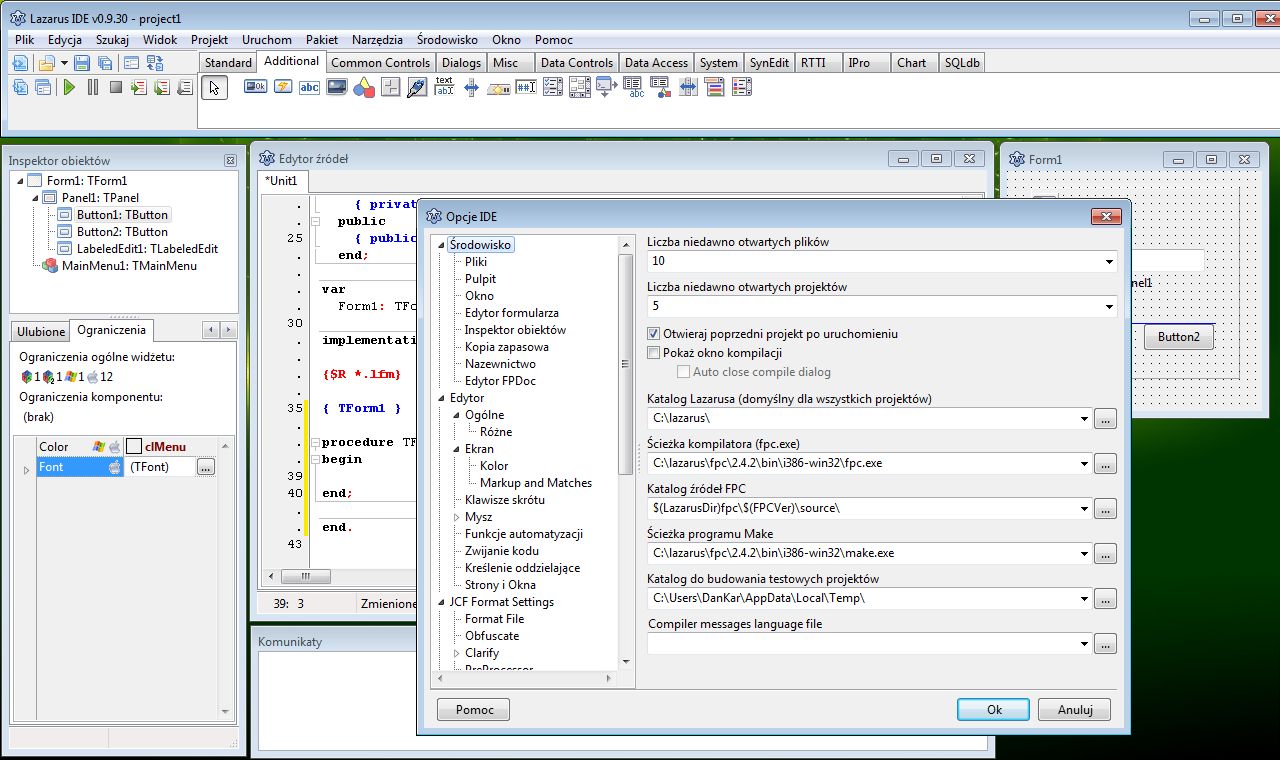The image size is (1280, 760).
Task: Select the TStaticText abc component
Action: [310, 87]
